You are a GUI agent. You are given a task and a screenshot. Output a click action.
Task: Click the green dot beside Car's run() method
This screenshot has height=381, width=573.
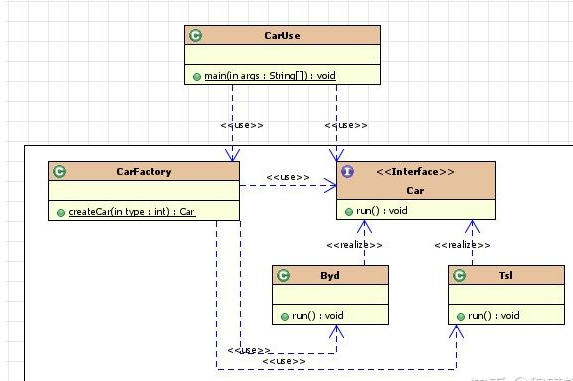pos(349,212)
